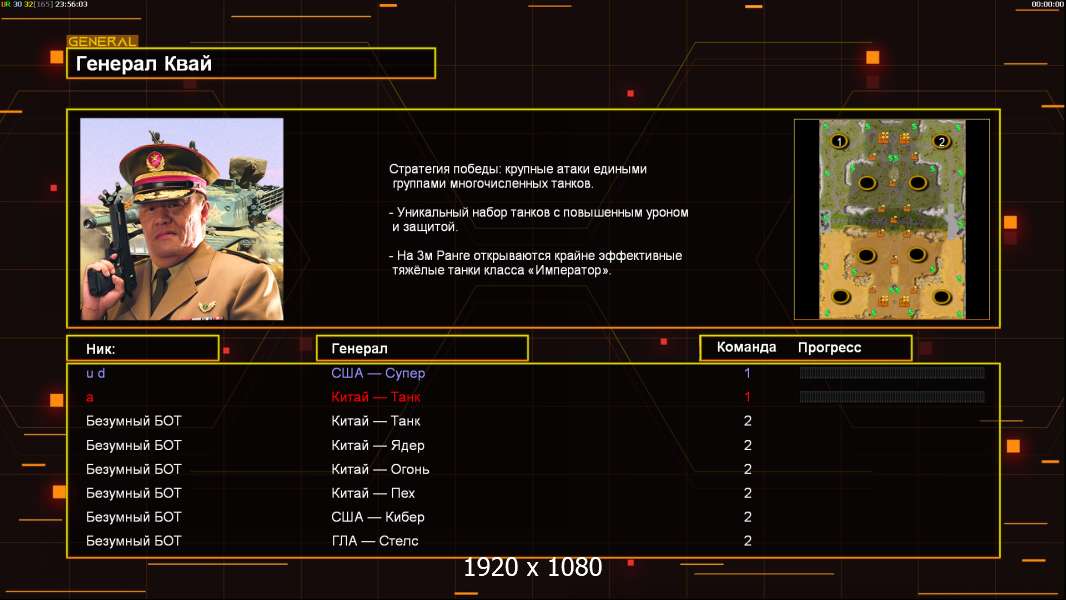Click "ГЛА — Стелс" general entry
This screenshot has width=1066, height=600.
click(375, 541)
